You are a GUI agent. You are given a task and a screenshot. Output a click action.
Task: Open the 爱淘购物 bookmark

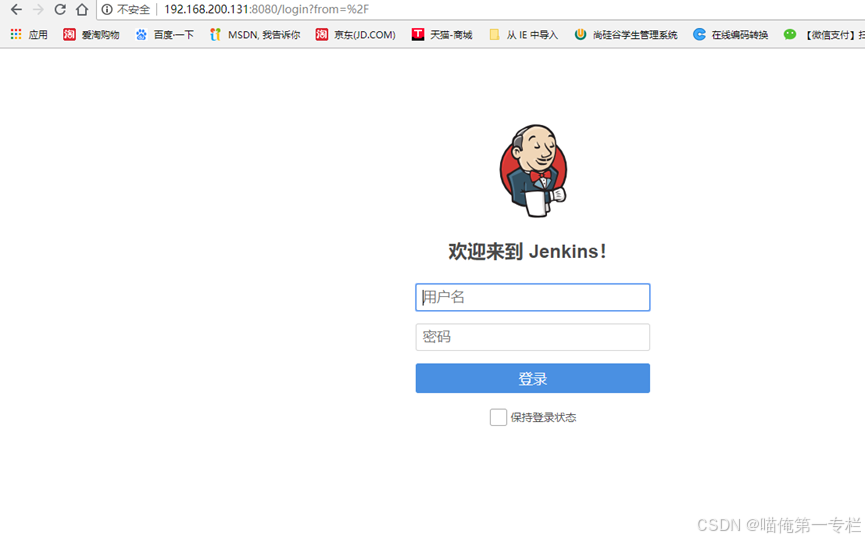coord(92,35)
